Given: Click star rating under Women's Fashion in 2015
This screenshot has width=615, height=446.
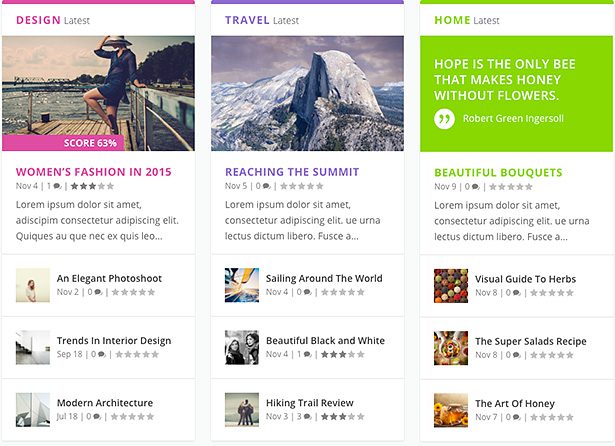Looking at the screenshot, I should [91, 186].
